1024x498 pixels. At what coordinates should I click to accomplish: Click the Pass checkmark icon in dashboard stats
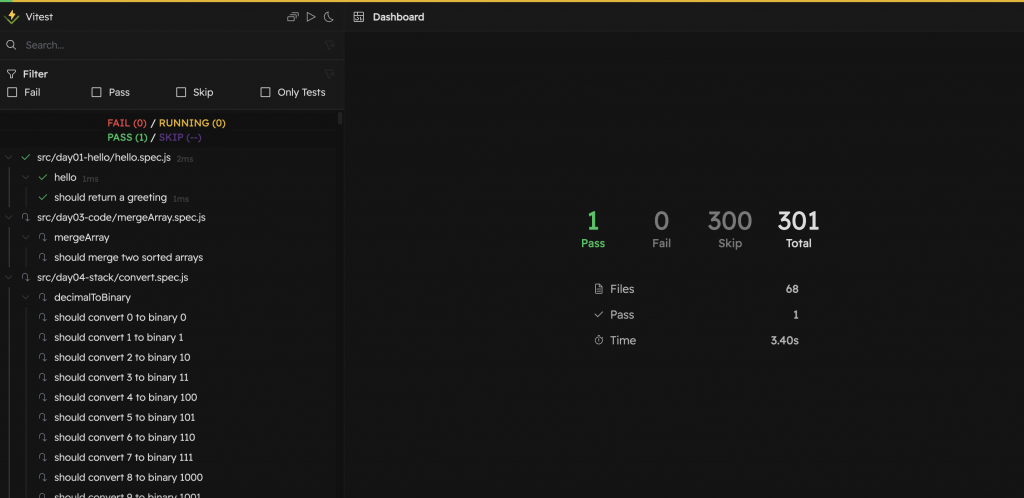coord(598,315)
